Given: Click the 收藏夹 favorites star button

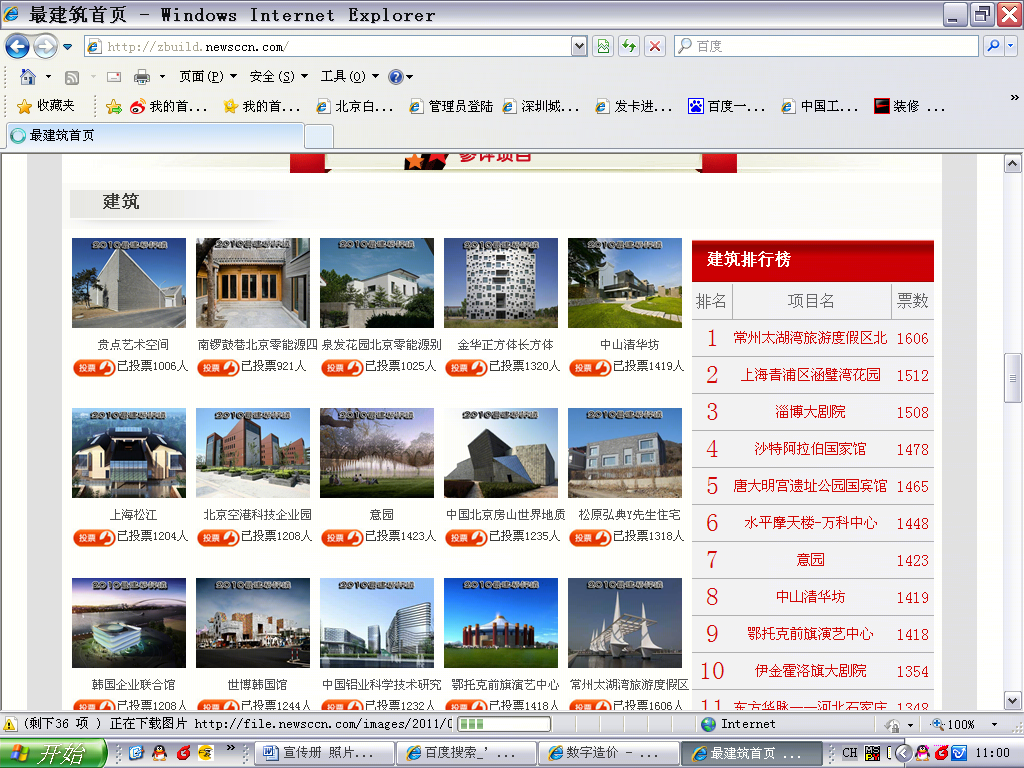Looking at the screenshot, I should coord(46,106).
